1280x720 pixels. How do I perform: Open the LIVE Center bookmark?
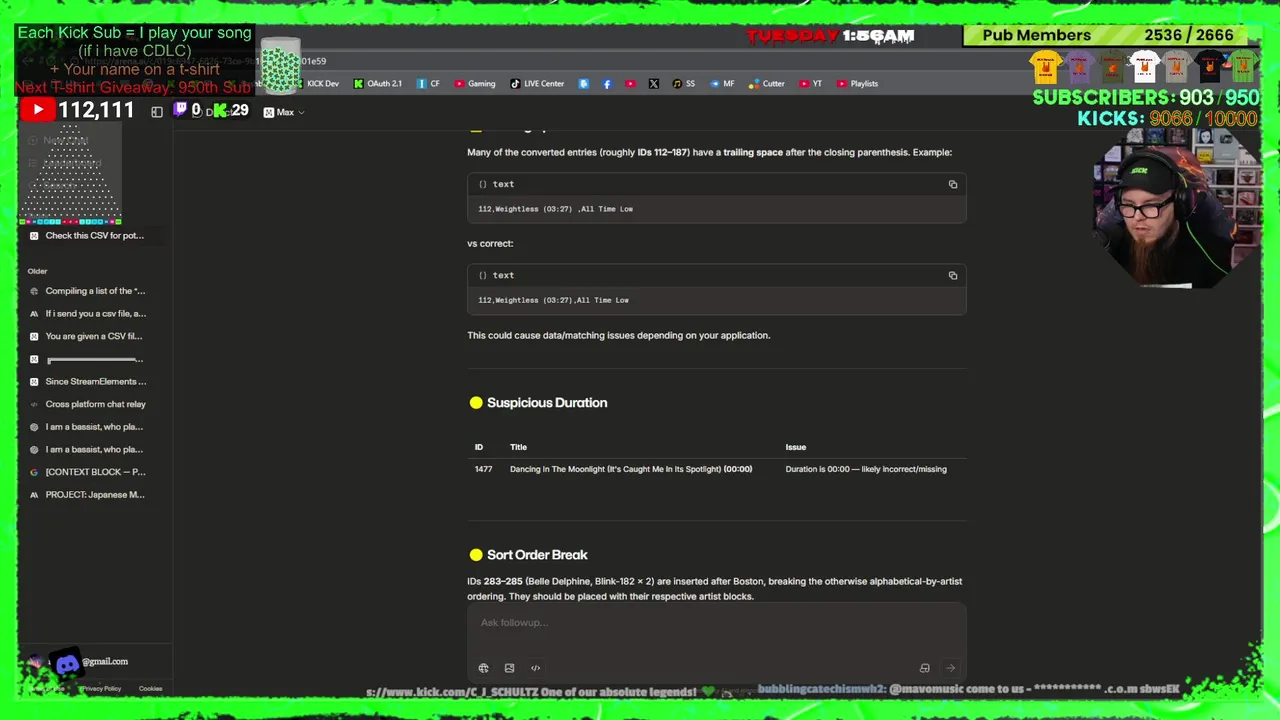click(x=537, y=84)
